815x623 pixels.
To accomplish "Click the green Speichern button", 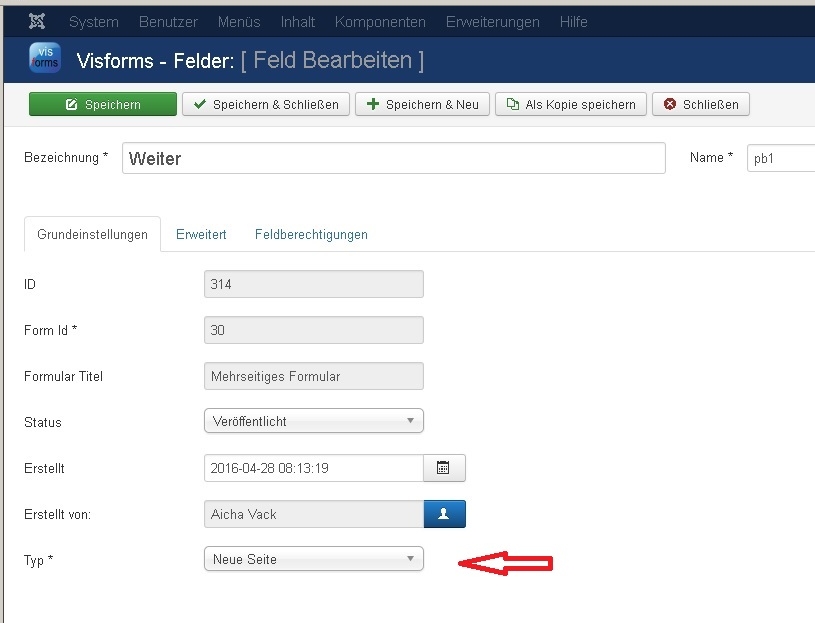I will pos(103,104).
